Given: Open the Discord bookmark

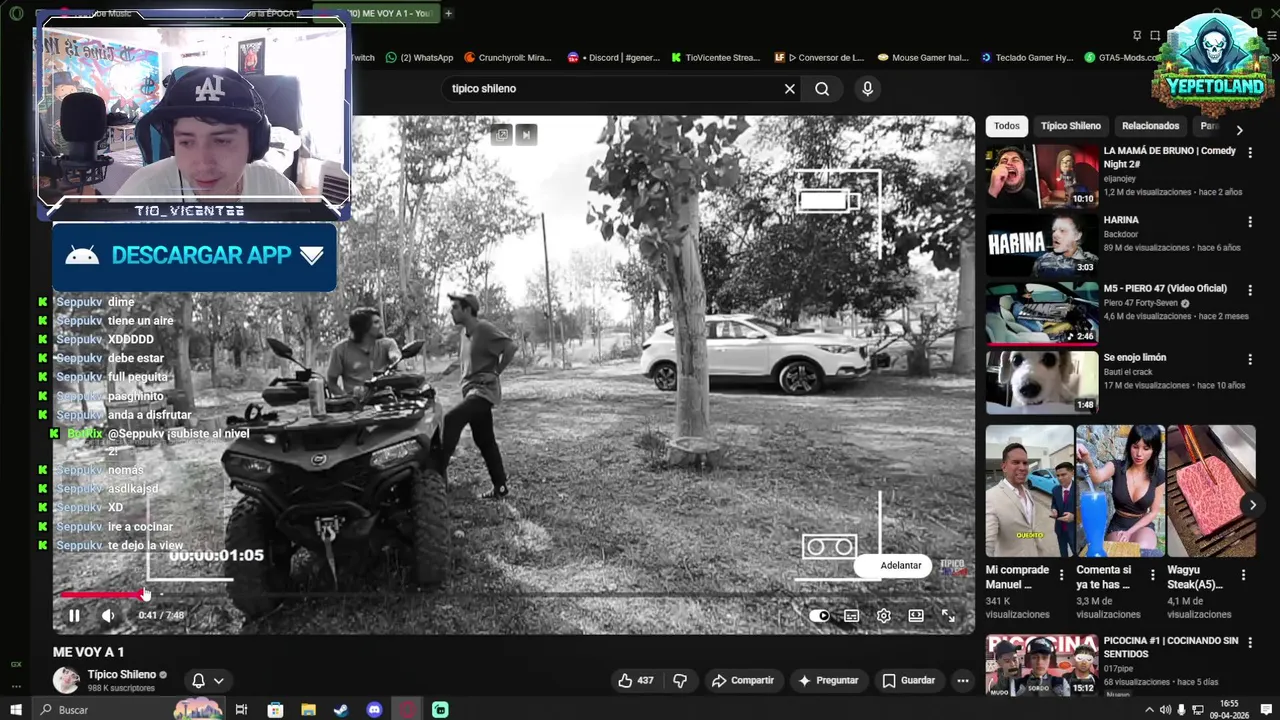Looking at the screenshot, I should click(613, 58).
